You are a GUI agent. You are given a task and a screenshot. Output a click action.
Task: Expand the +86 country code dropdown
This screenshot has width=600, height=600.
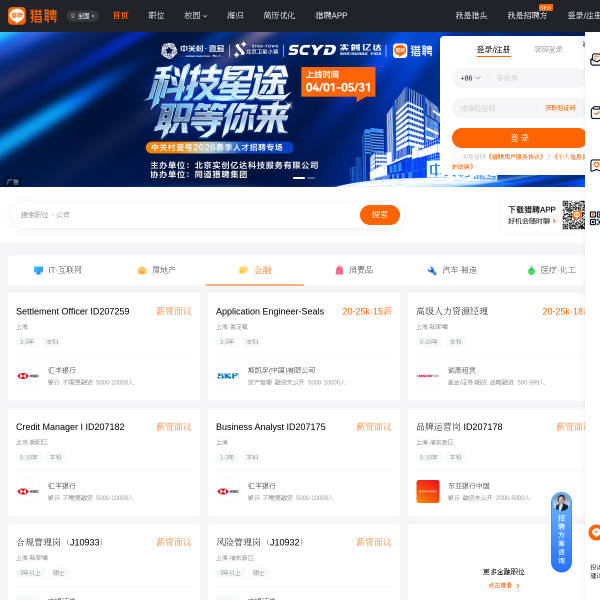coord(470,78)
